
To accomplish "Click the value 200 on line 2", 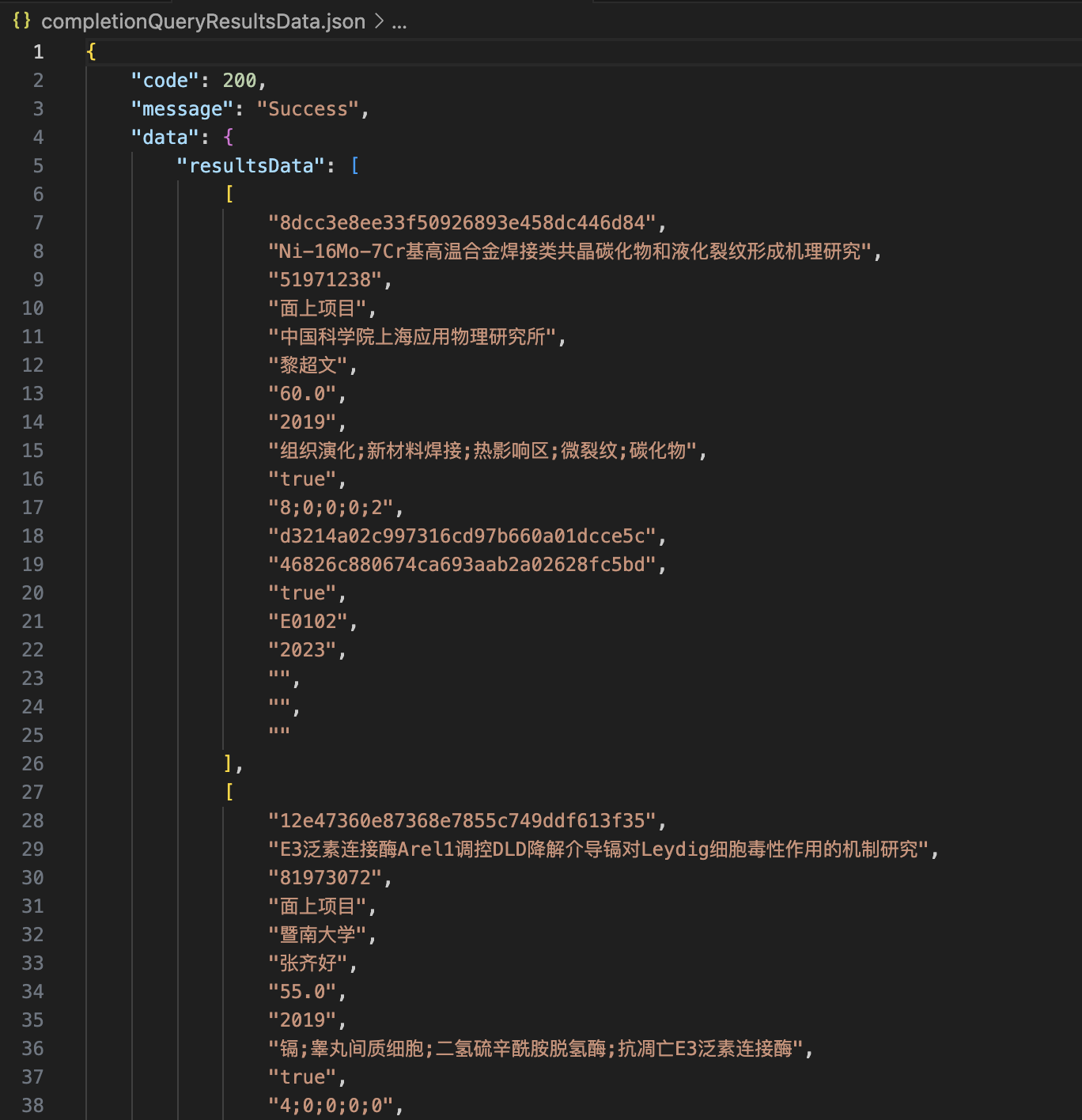I will coord(240,80).
